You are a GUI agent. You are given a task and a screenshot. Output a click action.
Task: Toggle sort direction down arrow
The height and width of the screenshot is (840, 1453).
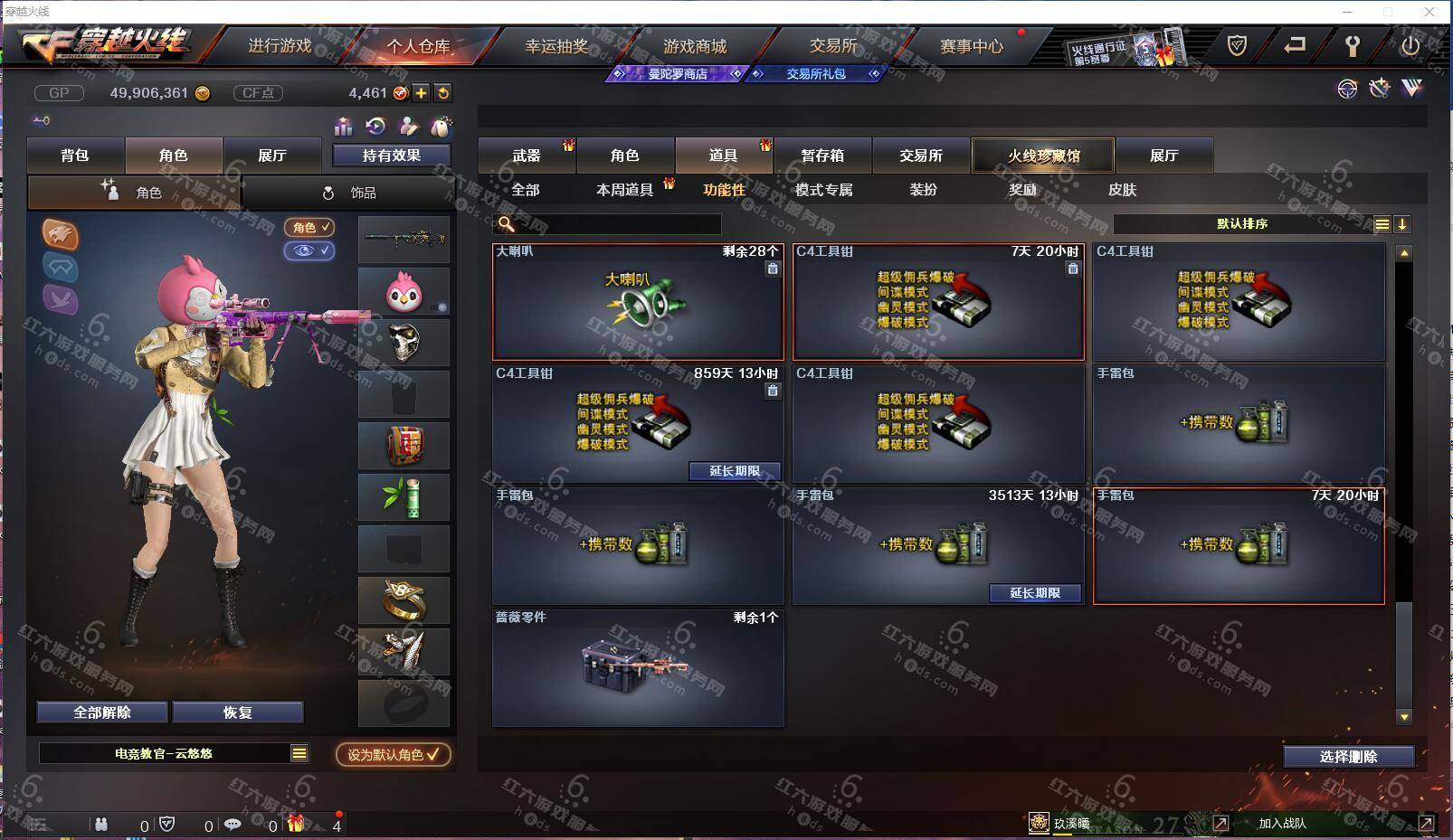click(x=1402, y=224)
